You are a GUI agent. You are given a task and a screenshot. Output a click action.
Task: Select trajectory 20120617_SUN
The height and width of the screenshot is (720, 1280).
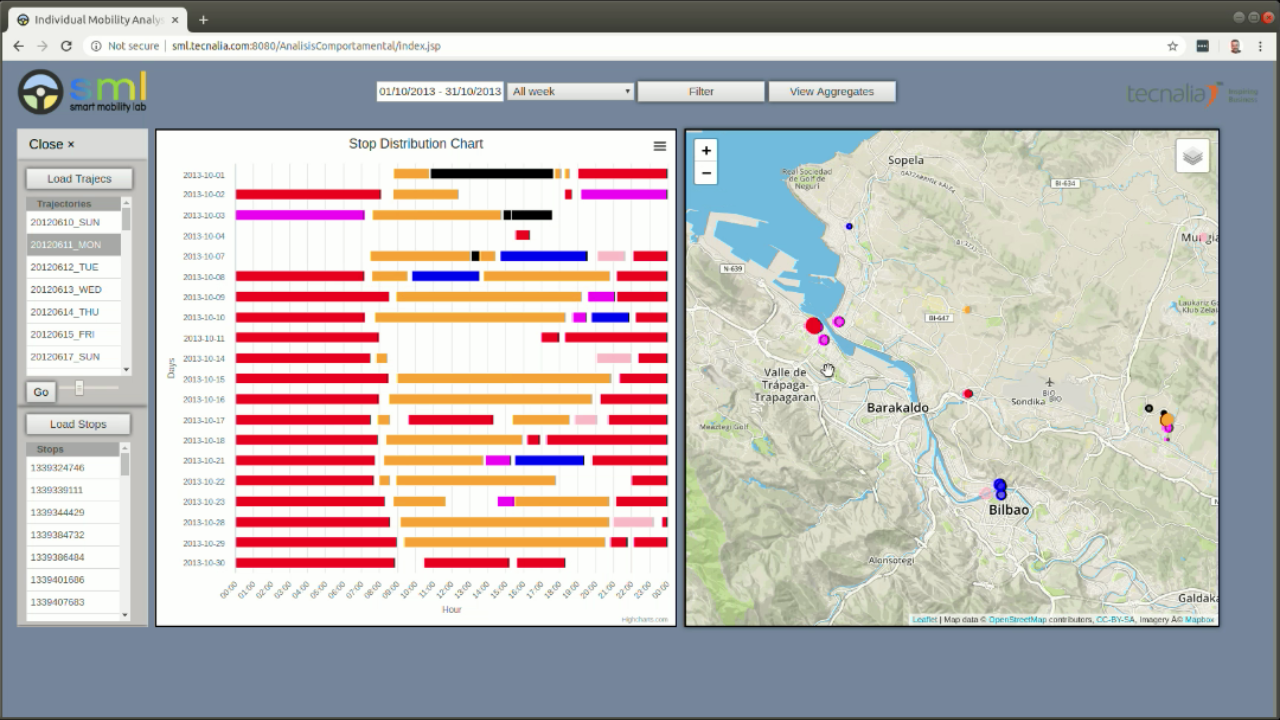tap(73, 357)
